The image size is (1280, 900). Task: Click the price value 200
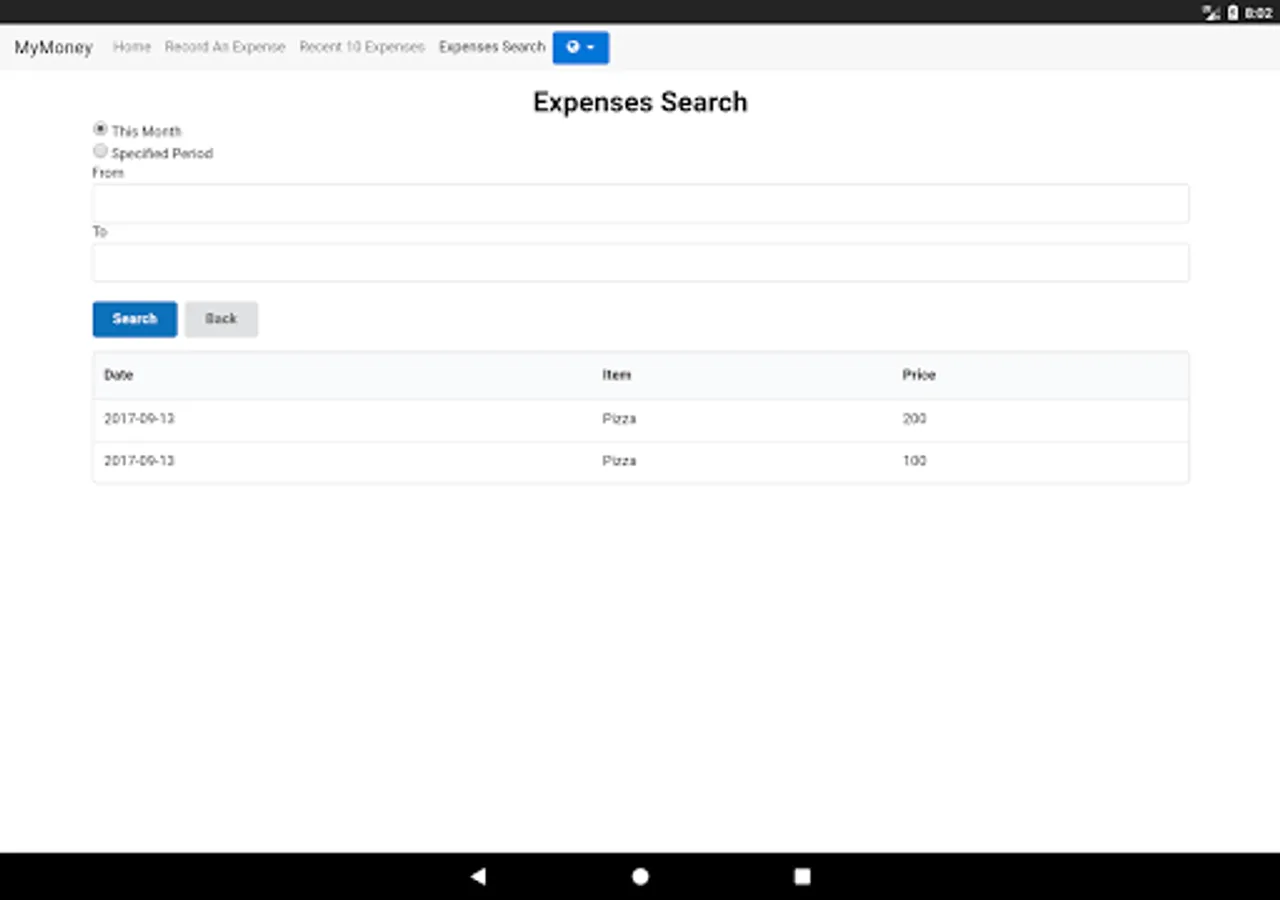914,419
